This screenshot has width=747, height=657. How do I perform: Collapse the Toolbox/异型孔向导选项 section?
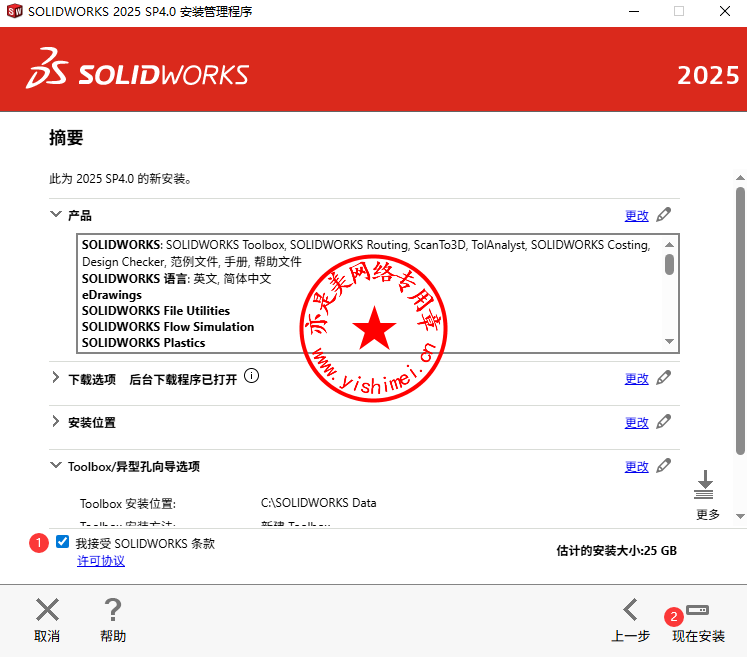click(x=56, y=465)
